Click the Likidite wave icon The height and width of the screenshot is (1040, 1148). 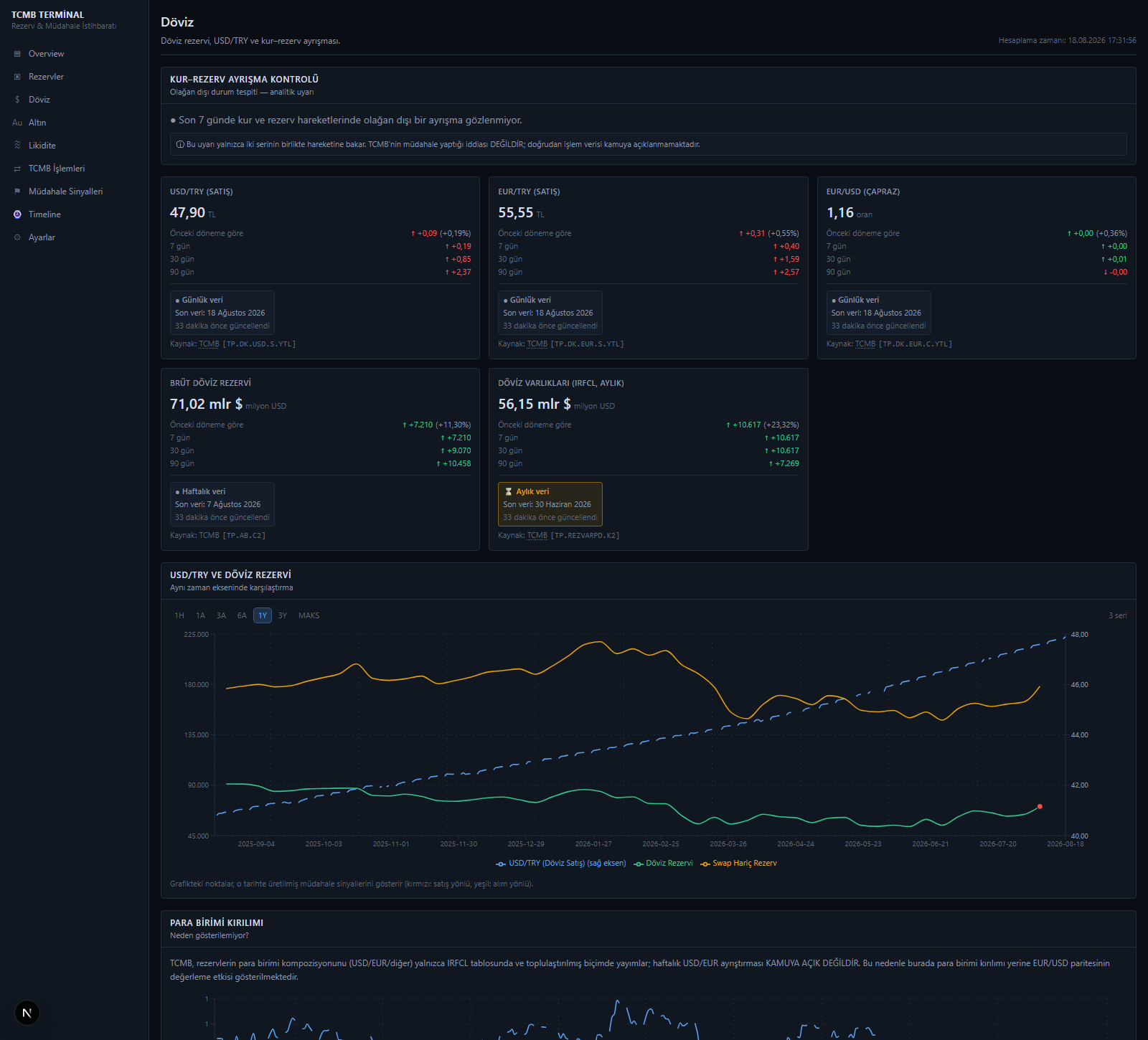[x=17, y=146]
